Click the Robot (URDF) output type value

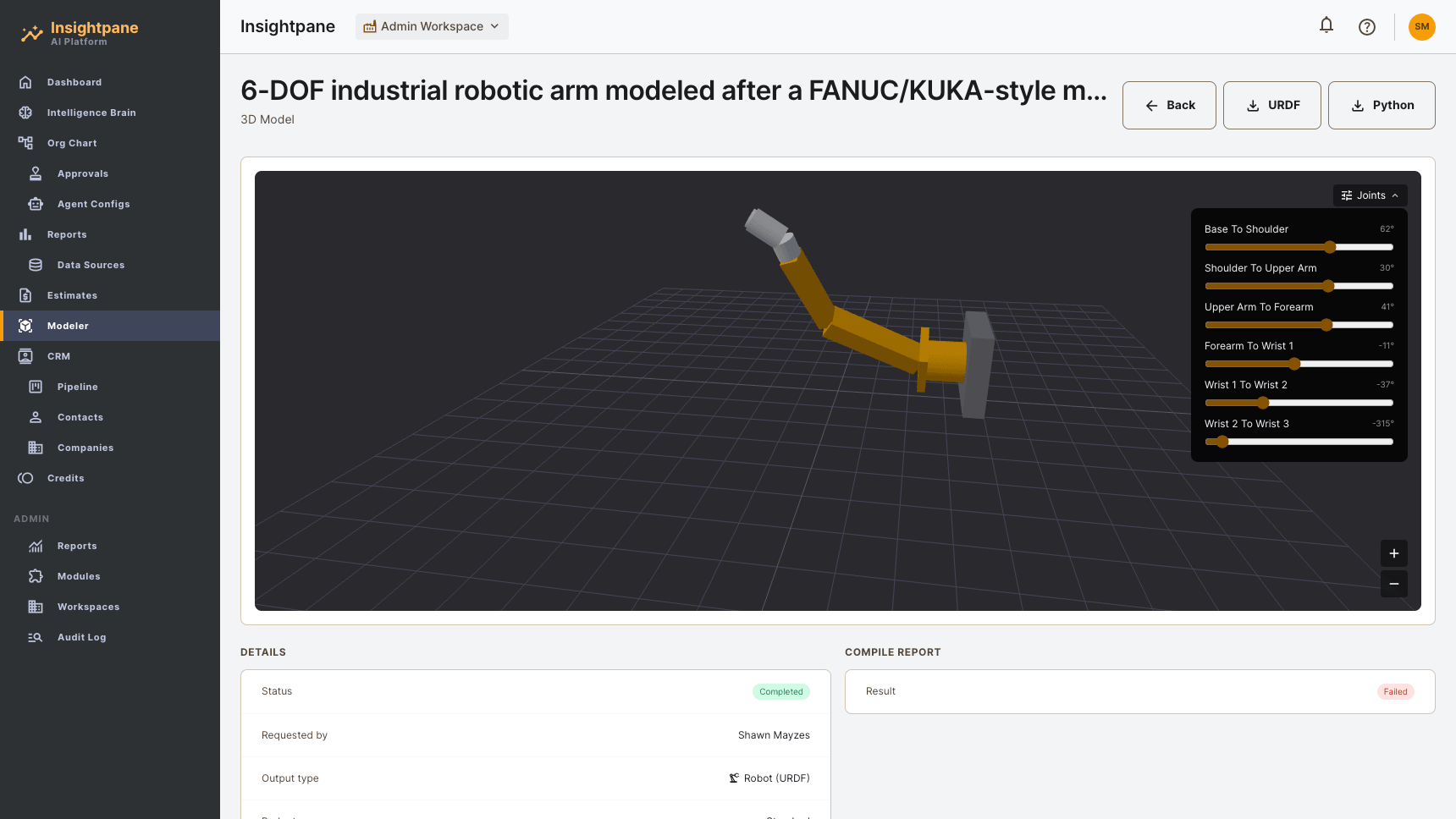769,778
